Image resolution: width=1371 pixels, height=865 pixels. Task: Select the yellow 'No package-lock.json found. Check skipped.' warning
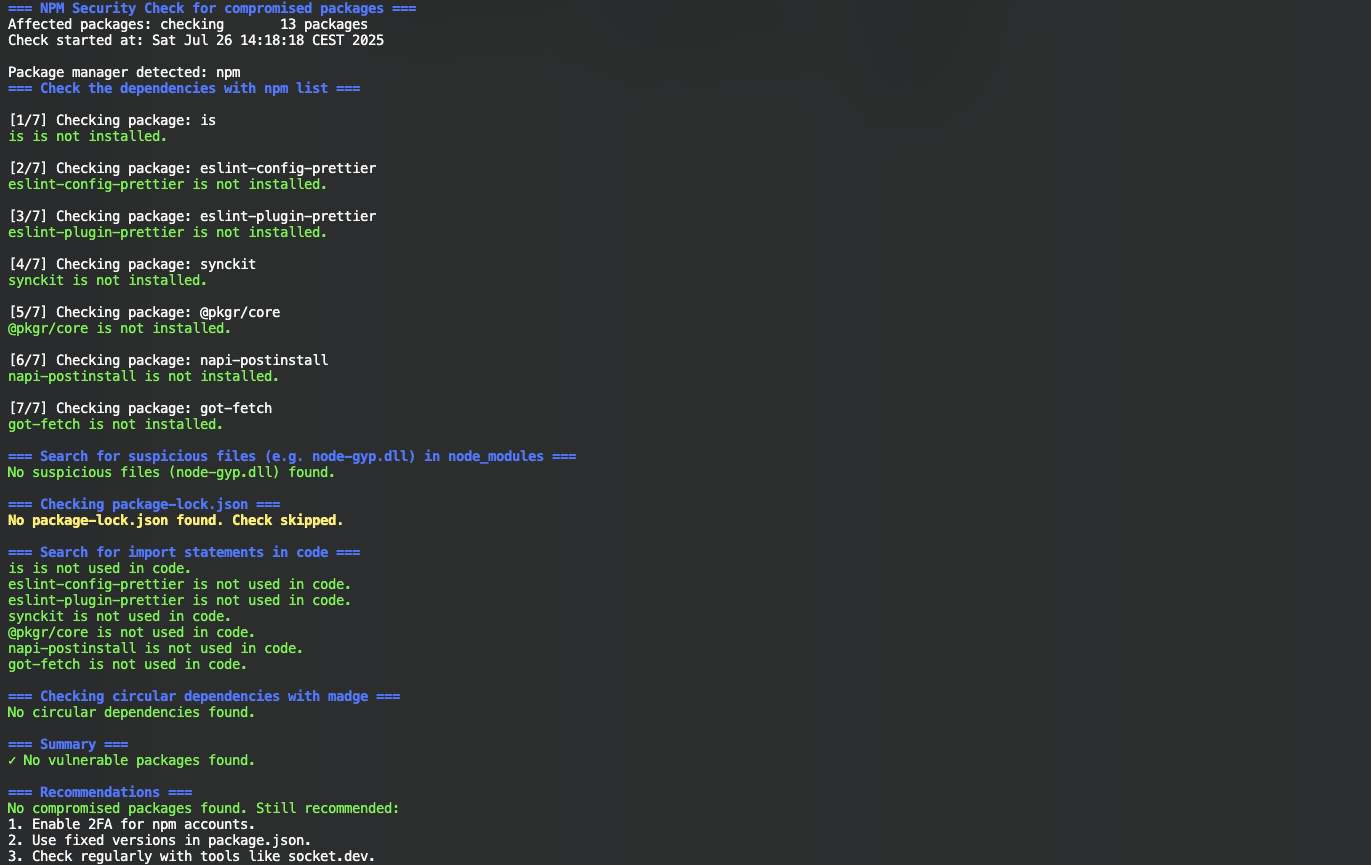tap(176, 520)
